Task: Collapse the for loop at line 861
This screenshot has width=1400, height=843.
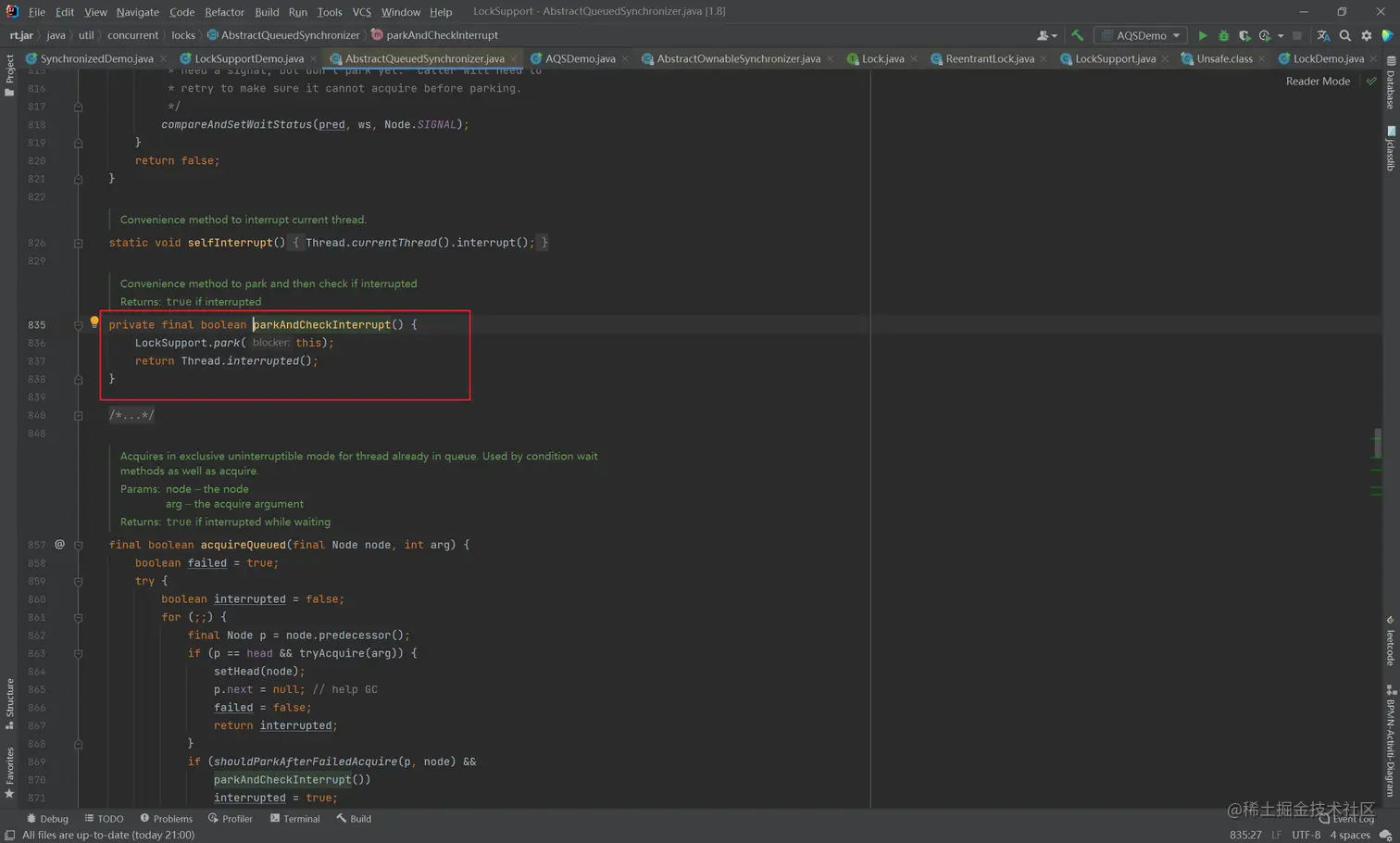Action: tap(78, 617)
